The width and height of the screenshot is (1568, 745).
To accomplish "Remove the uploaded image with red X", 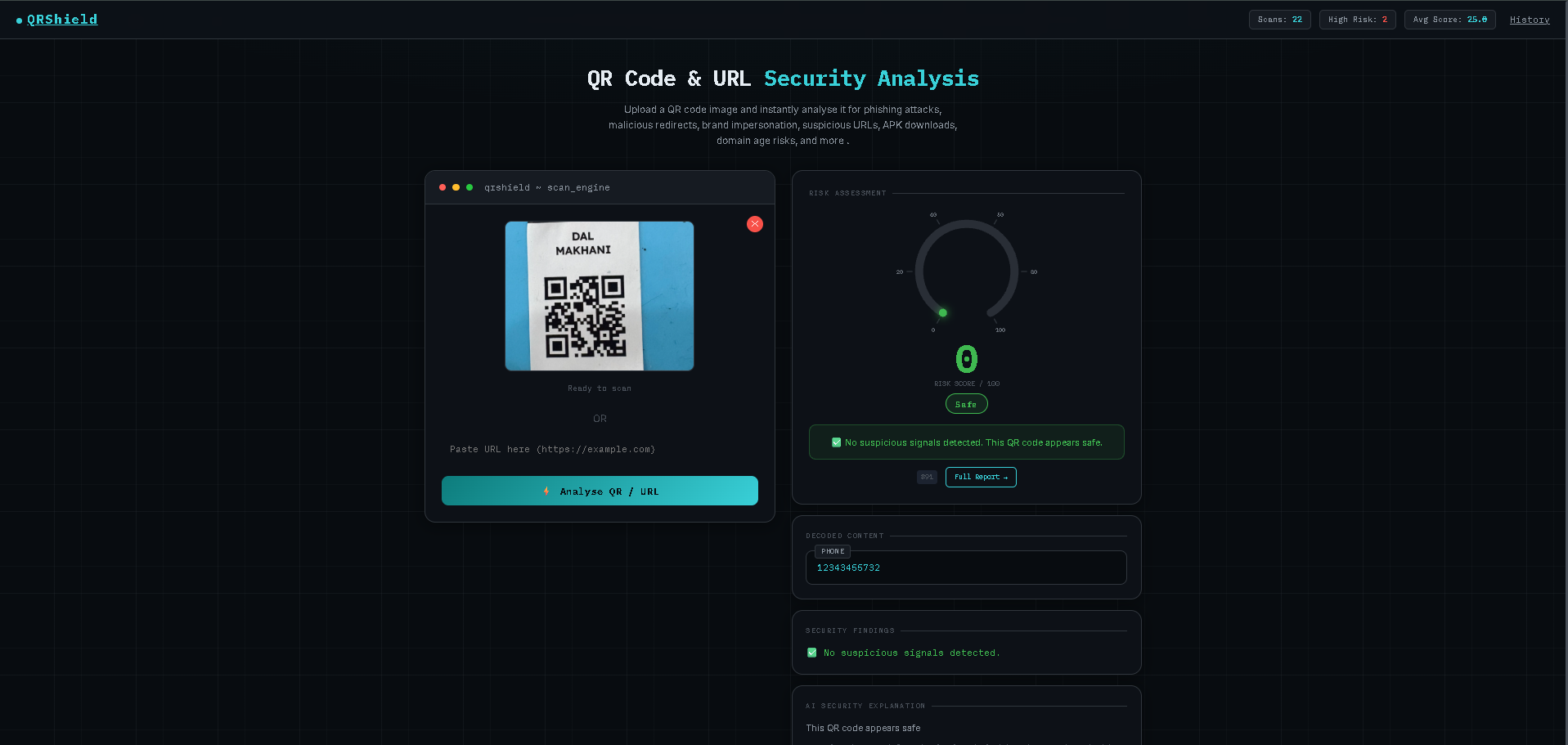I will coord(755,224).
